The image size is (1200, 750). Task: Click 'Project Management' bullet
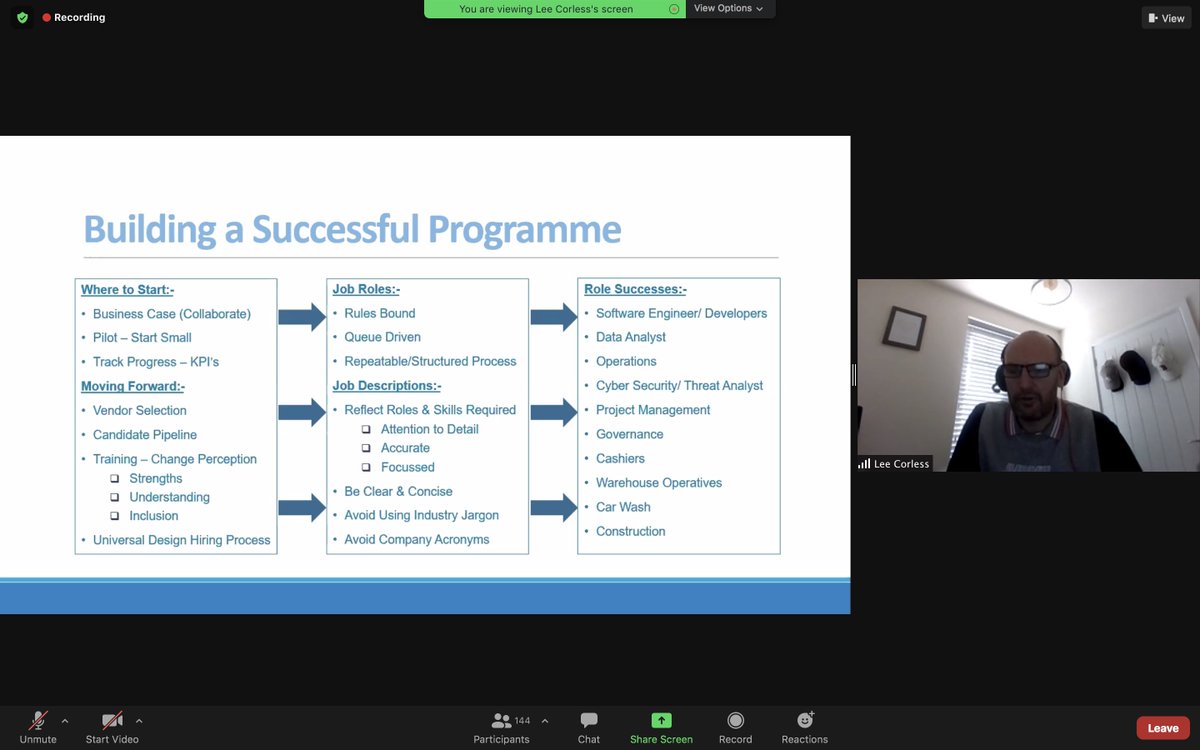pyautogui.click(x=653, y=410)
